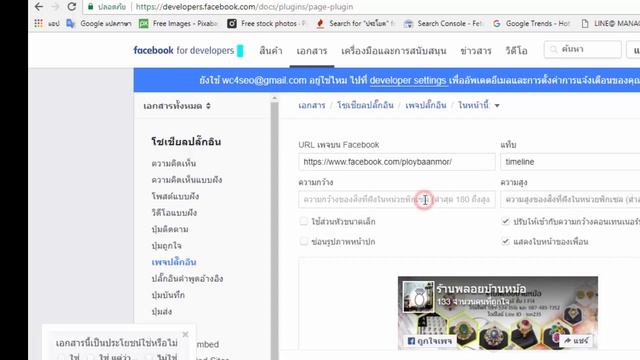Screen dimensions: 640x360
Task: Click the share button in page preview
Action: pos(576,340)
